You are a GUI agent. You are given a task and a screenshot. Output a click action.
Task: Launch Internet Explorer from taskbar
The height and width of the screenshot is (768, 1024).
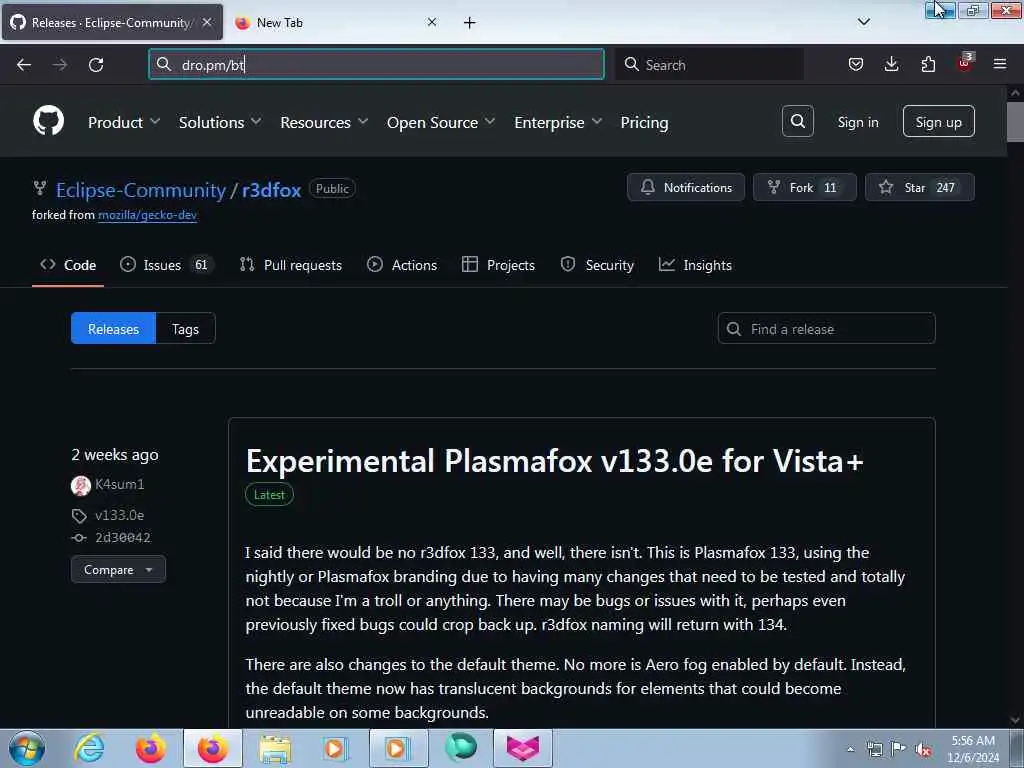(89, 748)
